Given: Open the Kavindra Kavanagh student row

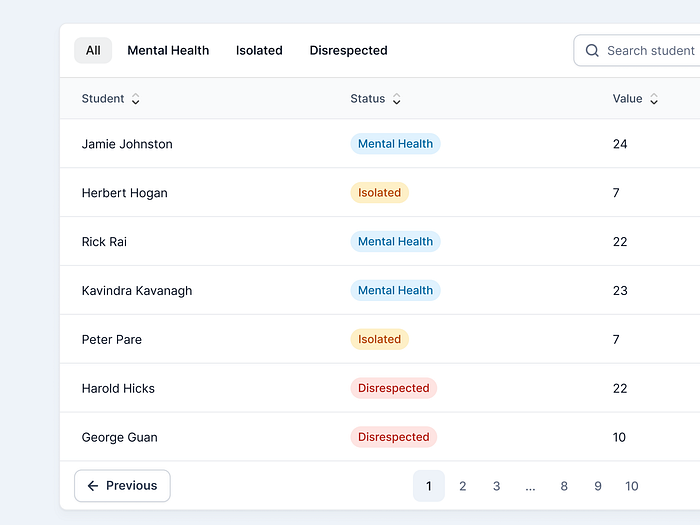Looking at the screenshot, I should (x=137, y=291).
